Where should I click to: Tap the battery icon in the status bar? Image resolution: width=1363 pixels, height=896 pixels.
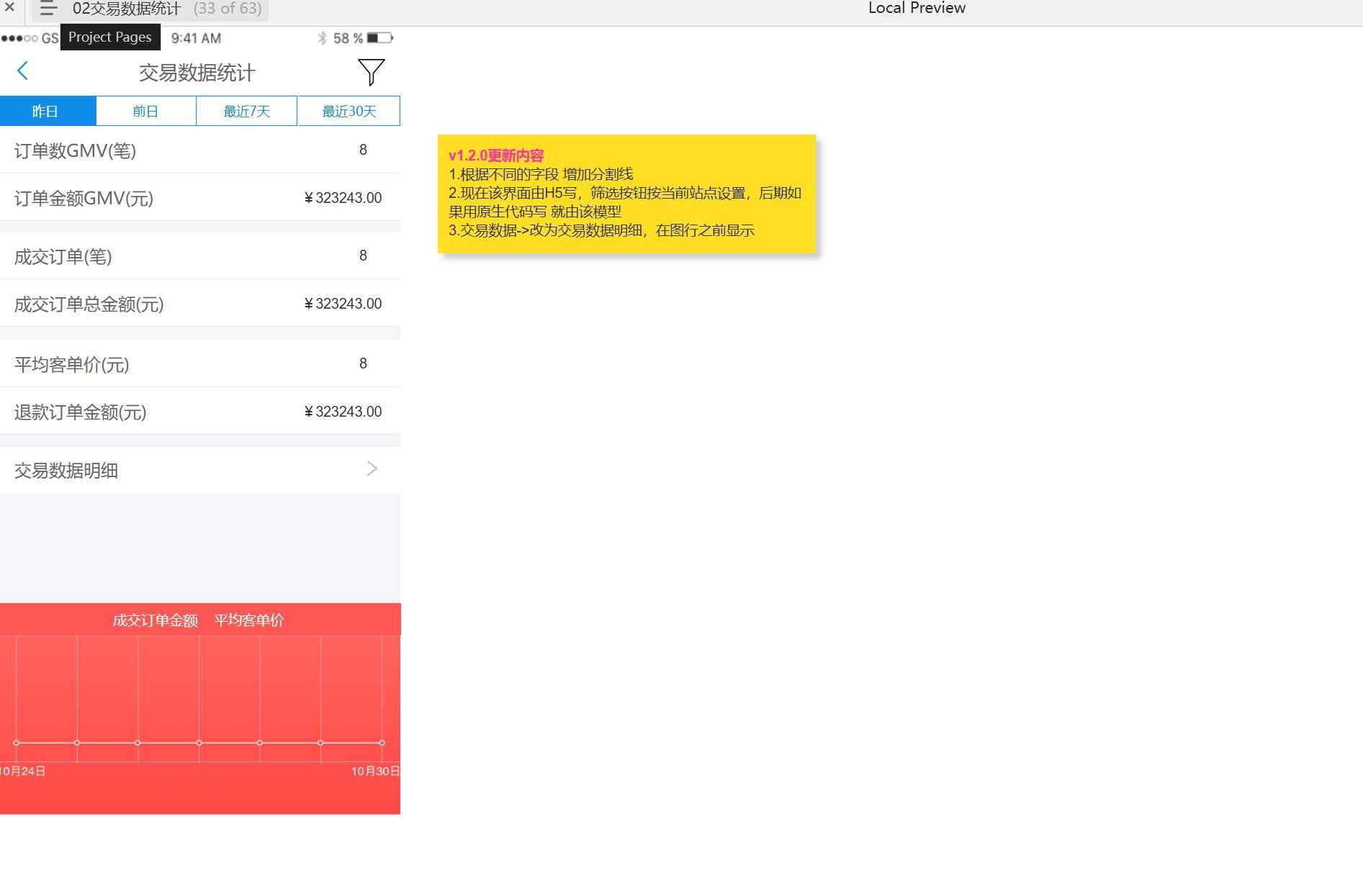pos(379,38)
